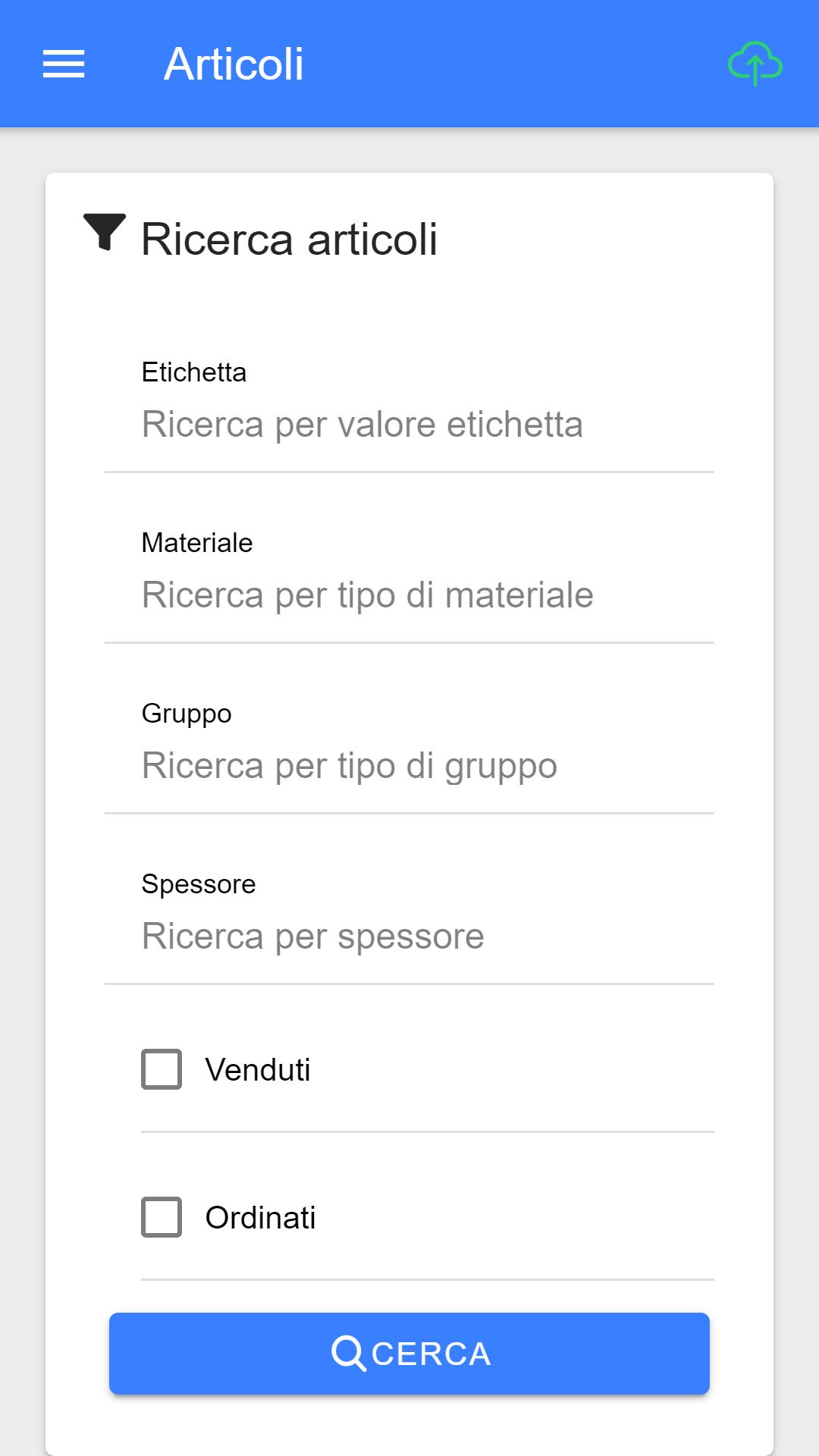Enable the Venduti checkbox
This screenshot has height=1456, width=819.
pyautogui.click(x=162, y=1069)
